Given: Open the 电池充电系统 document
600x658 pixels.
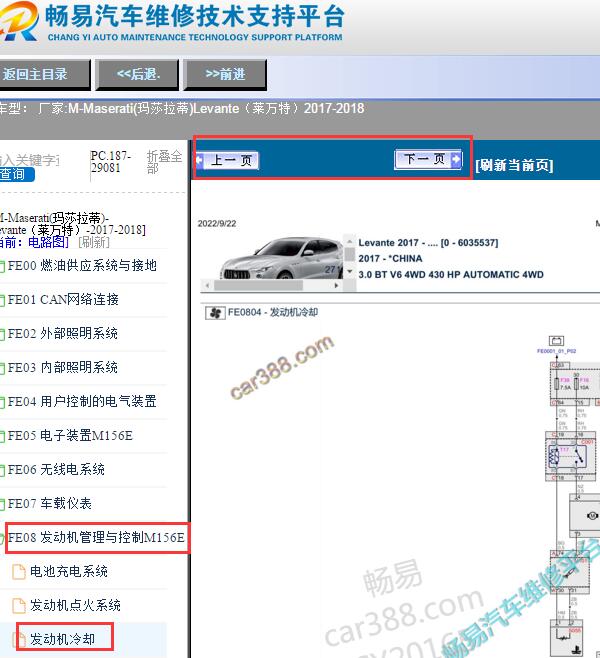Looking at the screenshot, I should (x=69, y=571).
